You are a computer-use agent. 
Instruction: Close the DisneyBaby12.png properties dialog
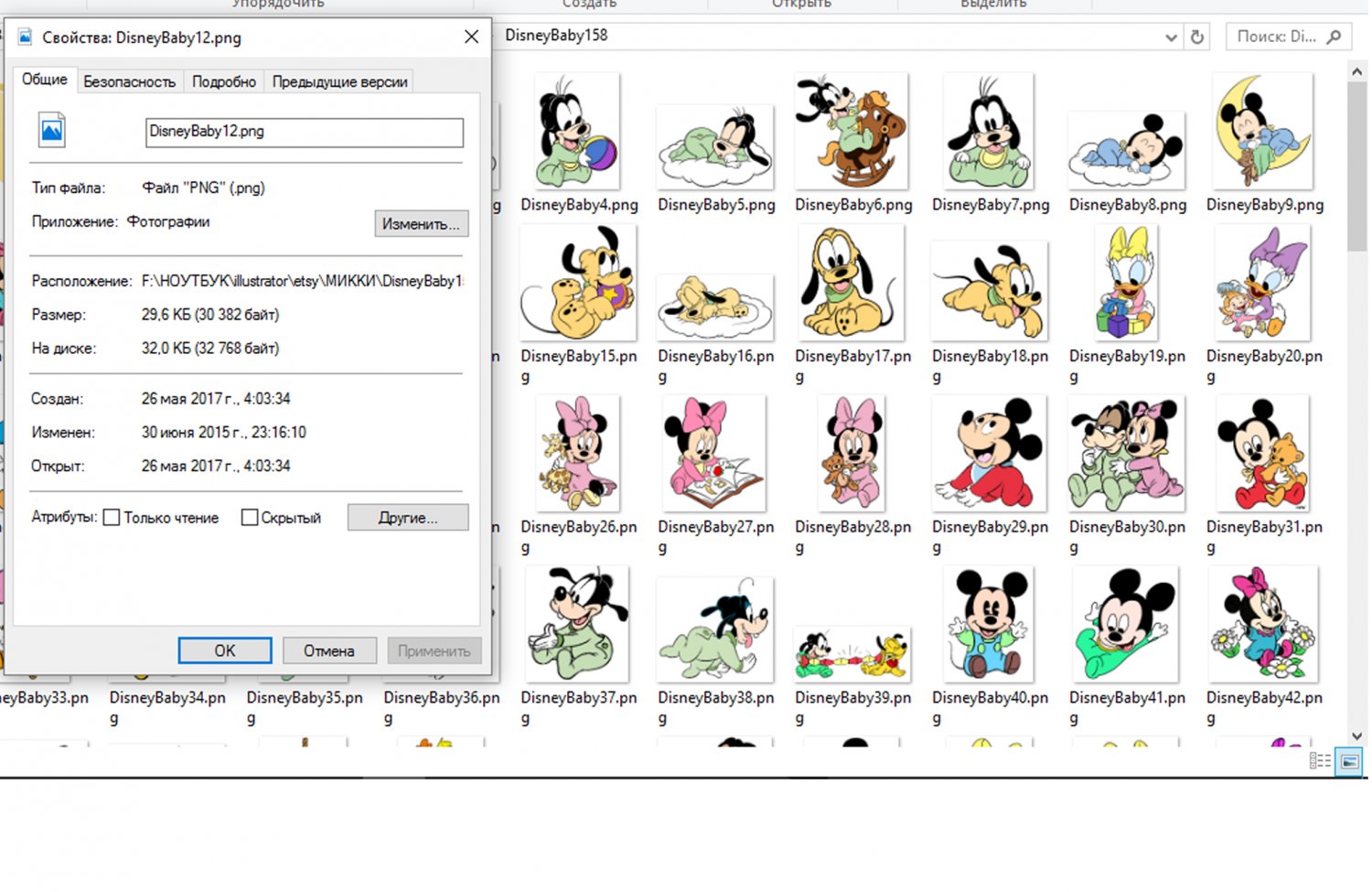point(471,38)
